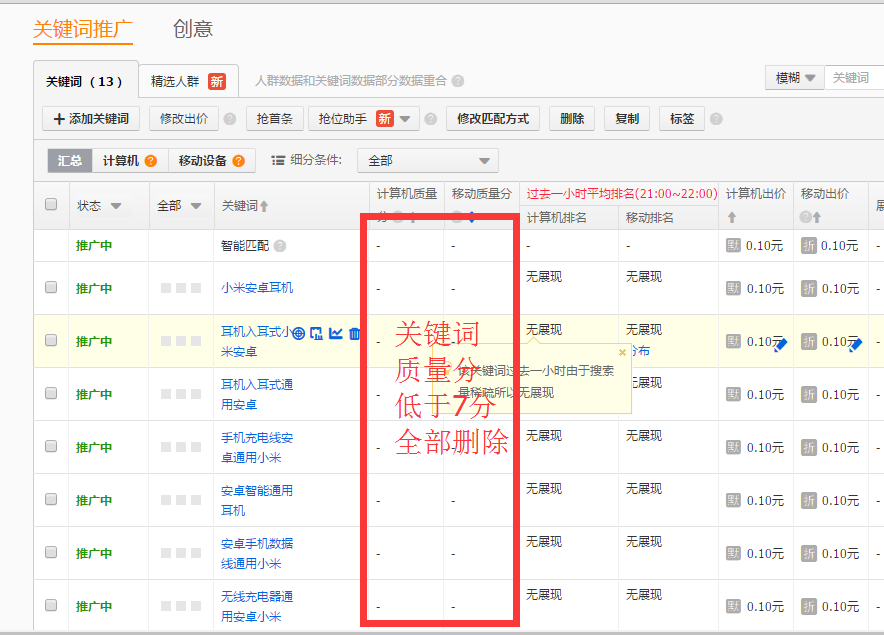884x635 pixels.
Task: Tick the select-all checkbox in table header
Action: (51, 204)
